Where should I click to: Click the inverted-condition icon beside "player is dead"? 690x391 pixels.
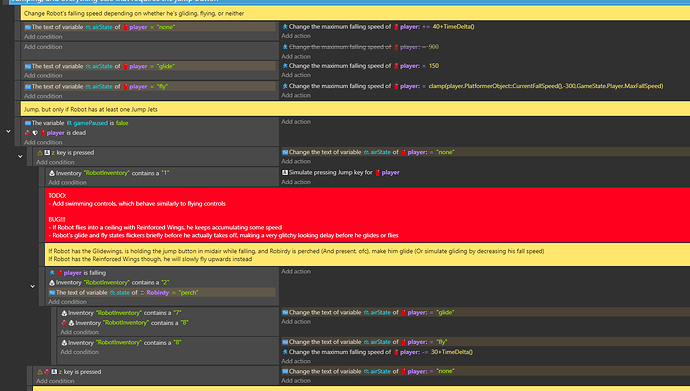(x=28, y=133)
